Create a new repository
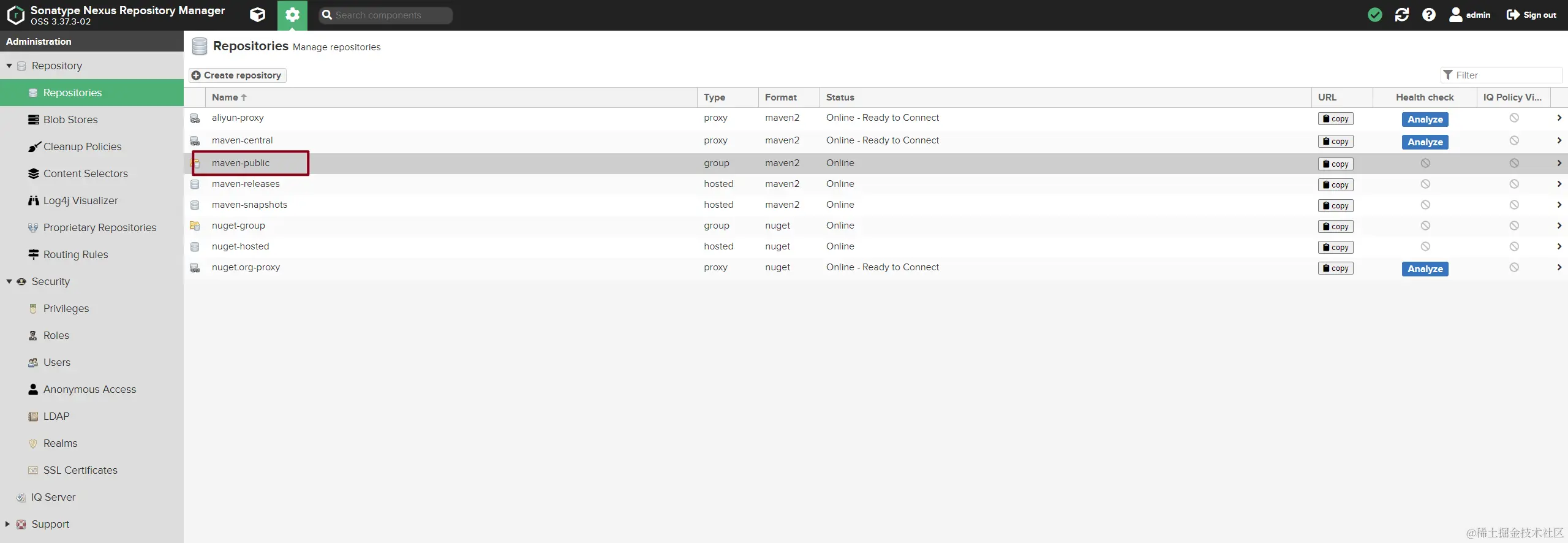This screenshot has width=1568, height=543. pos(237,75)
